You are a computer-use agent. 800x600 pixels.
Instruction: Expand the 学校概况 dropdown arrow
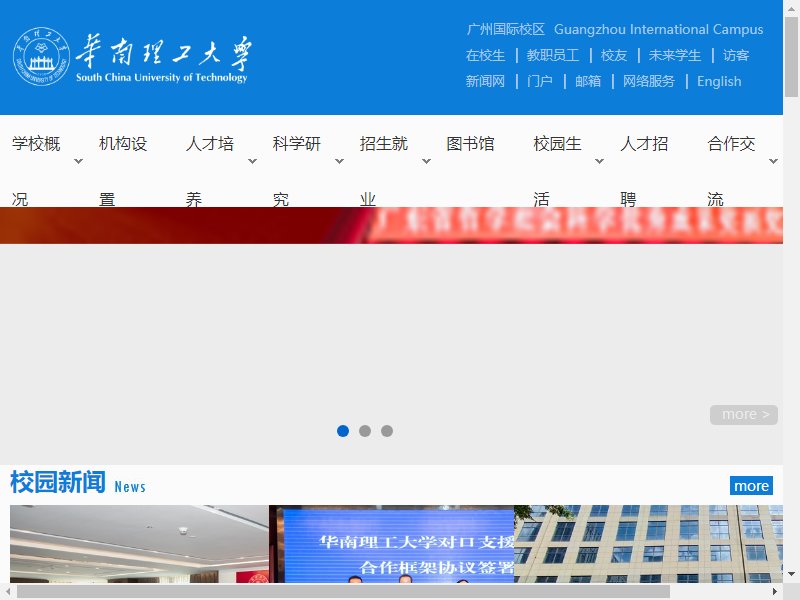(x=79, y=161)
